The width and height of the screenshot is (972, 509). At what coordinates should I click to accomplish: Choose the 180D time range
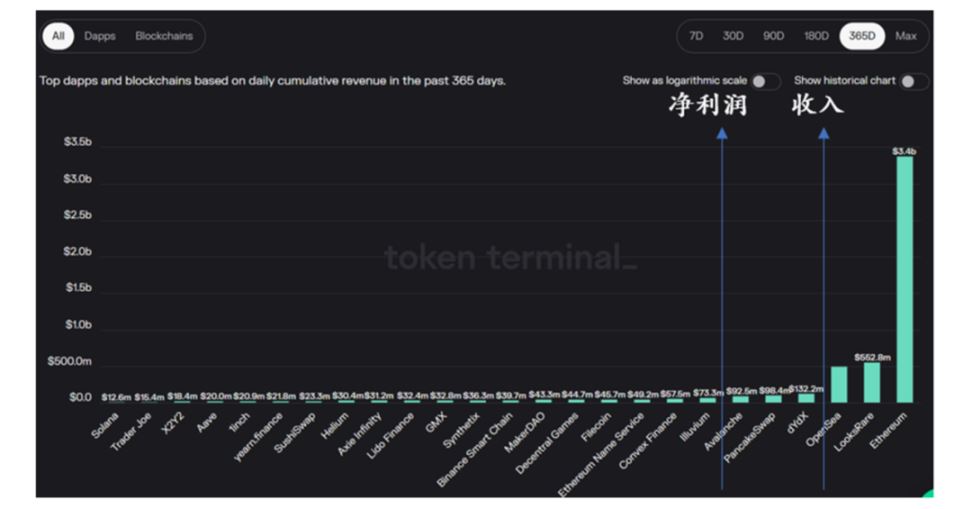(x=816, y=36)
